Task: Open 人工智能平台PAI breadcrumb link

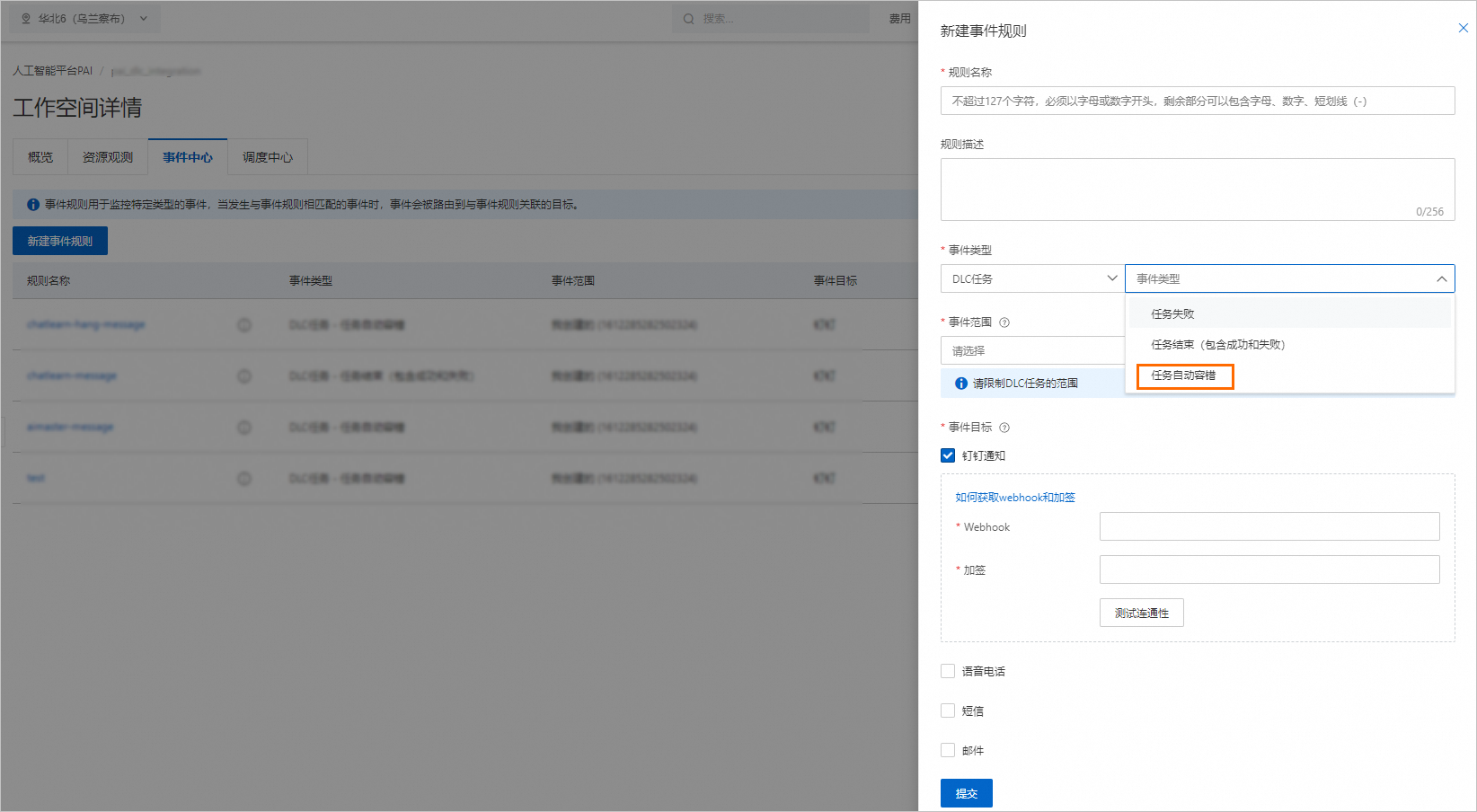Action: pyautogui.click(x=53, y=71)
